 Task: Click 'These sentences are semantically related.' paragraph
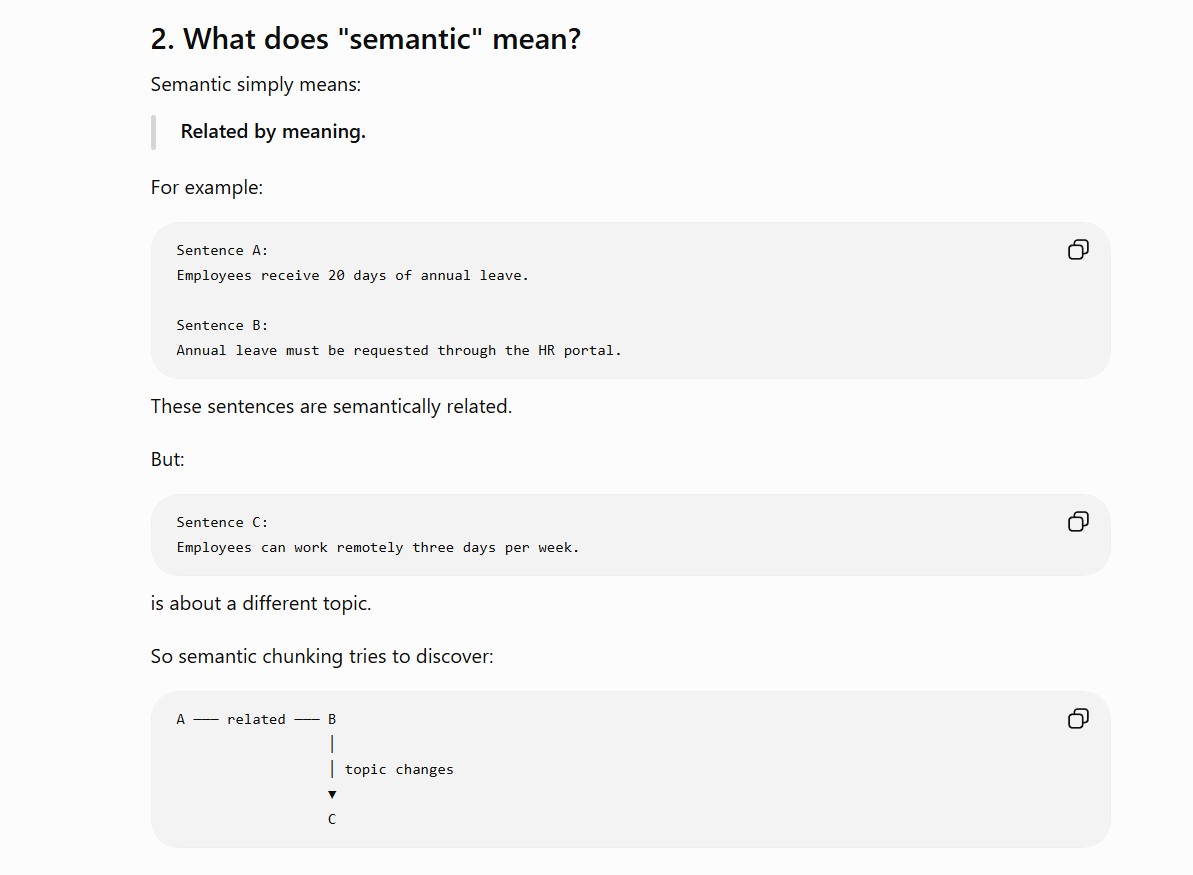pos(332,406)
